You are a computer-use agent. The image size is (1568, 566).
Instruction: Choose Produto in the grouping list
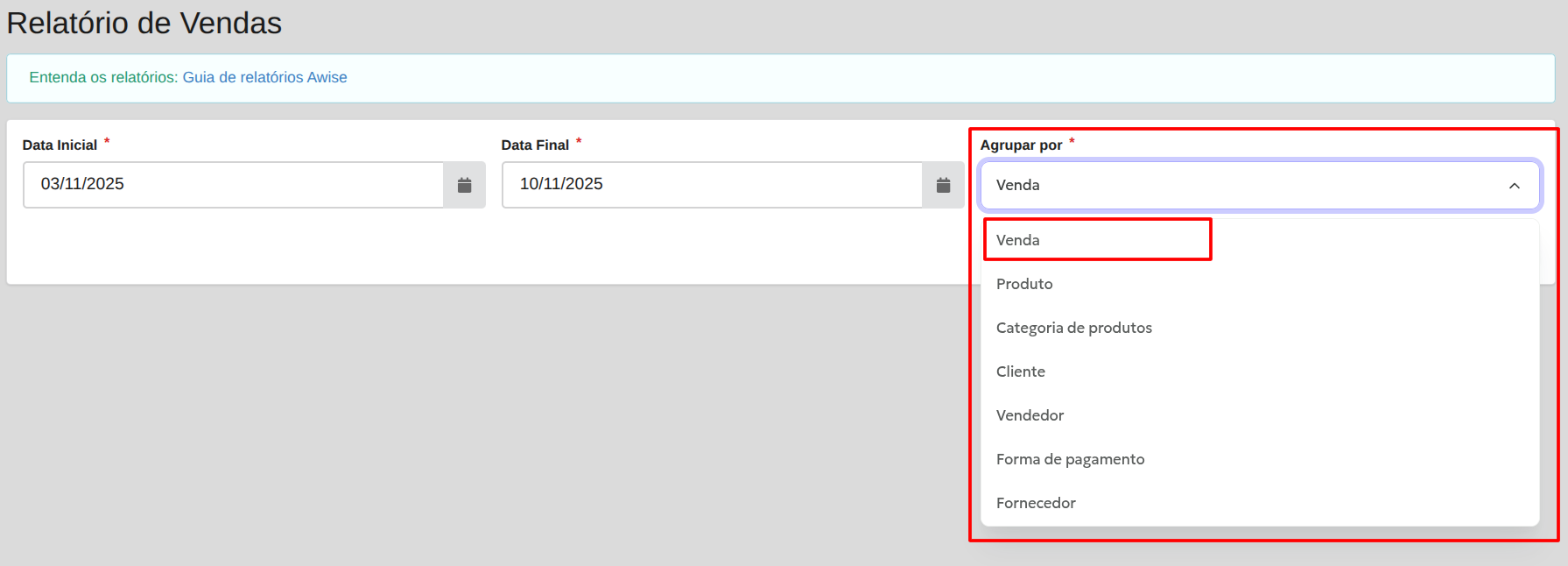tap(1024, 284)
